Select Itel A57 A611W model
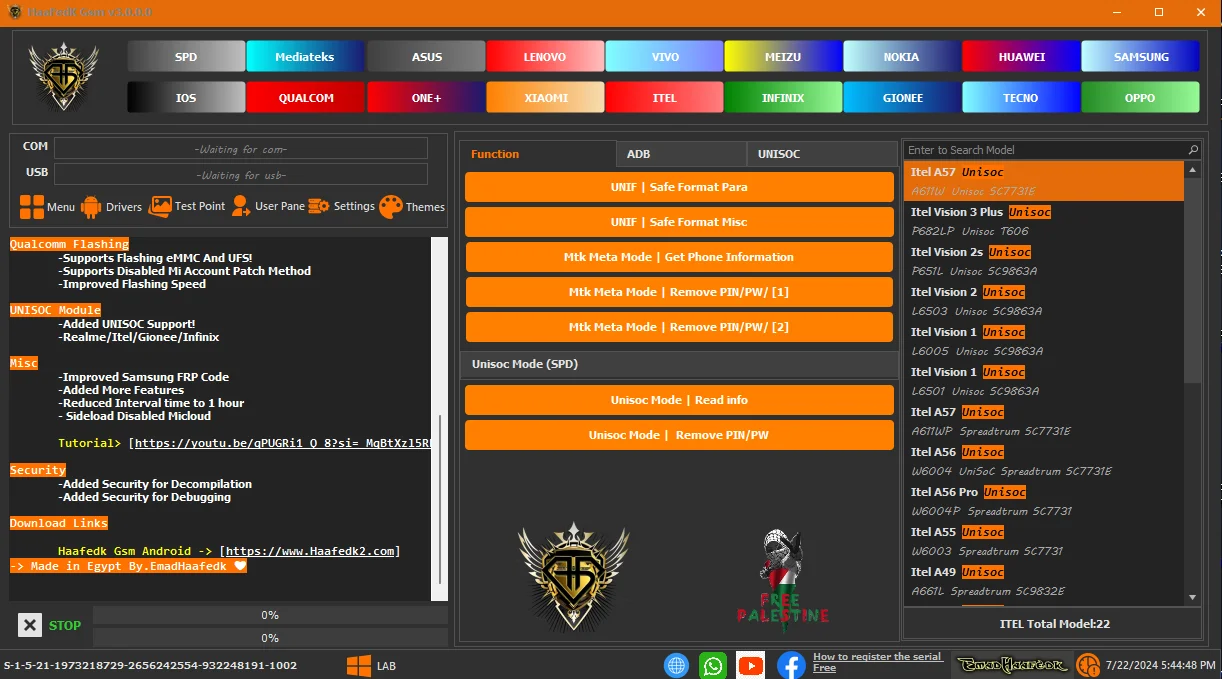 click(1044, 181)
